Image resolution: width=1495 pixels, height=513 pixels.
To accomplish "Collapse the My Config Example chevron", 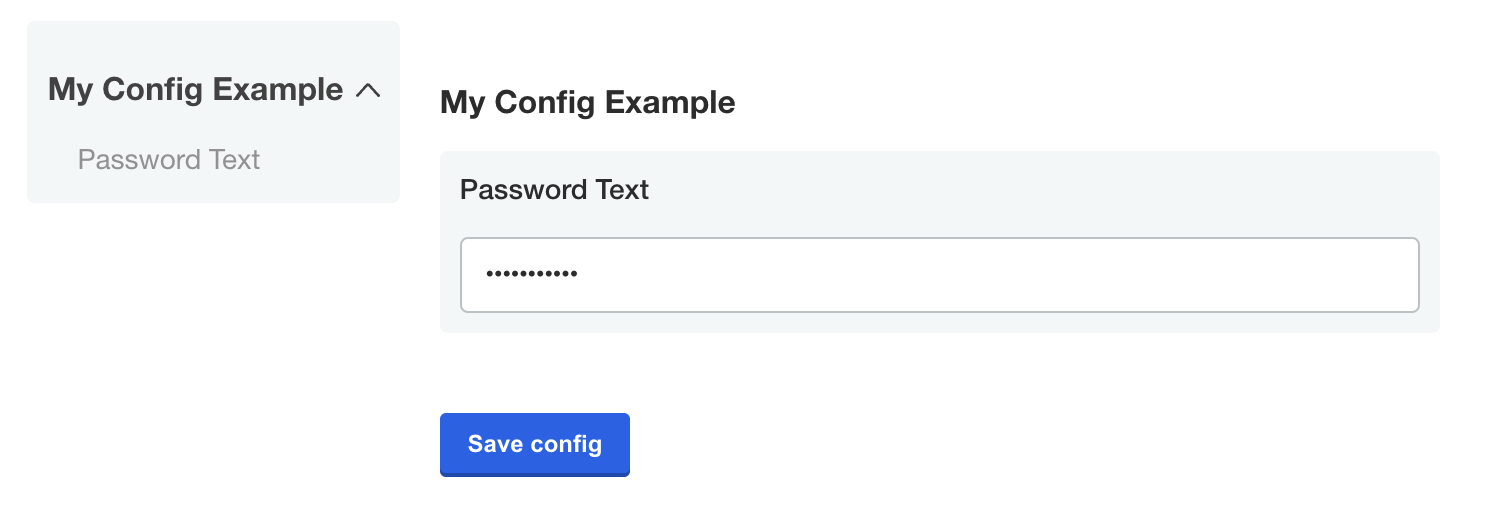I will point(368,91).
